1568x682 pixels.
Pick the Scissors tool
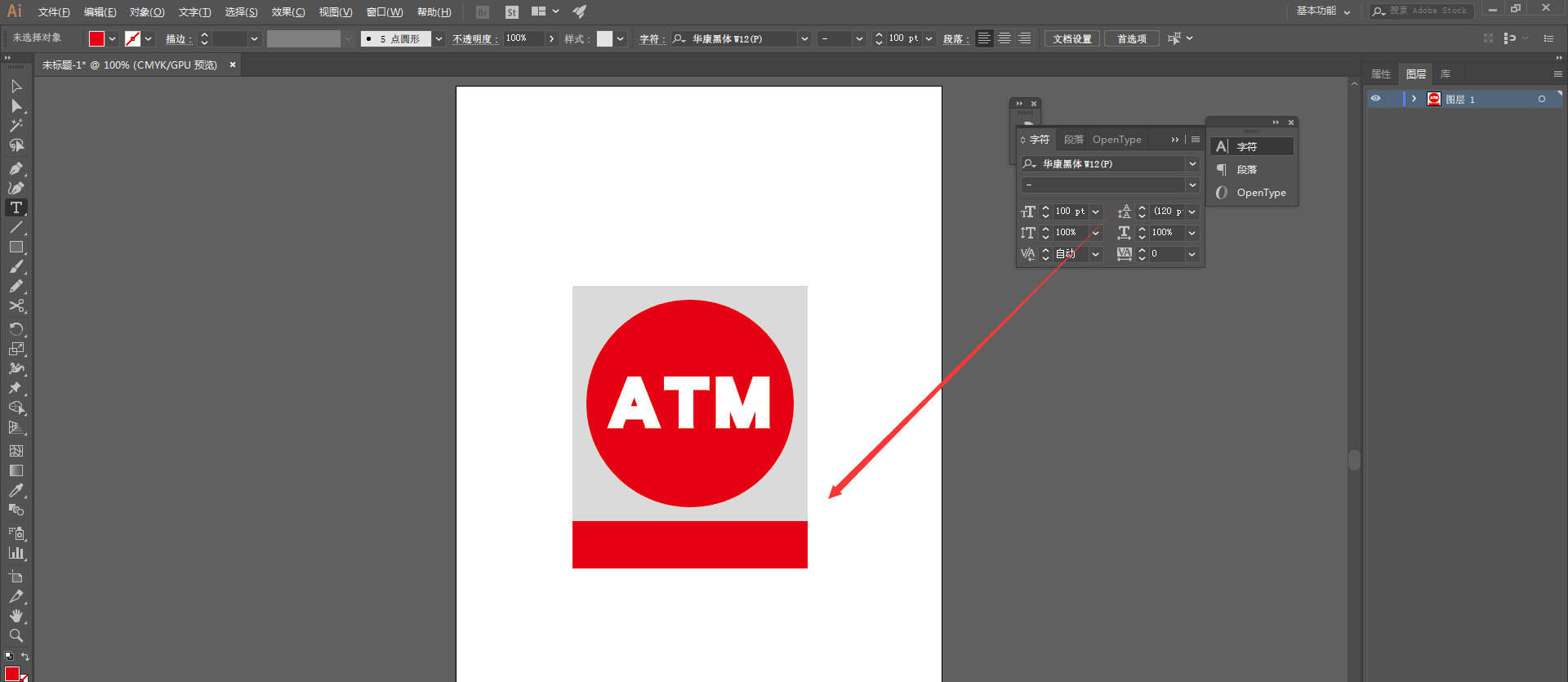[x=16, y=306]
